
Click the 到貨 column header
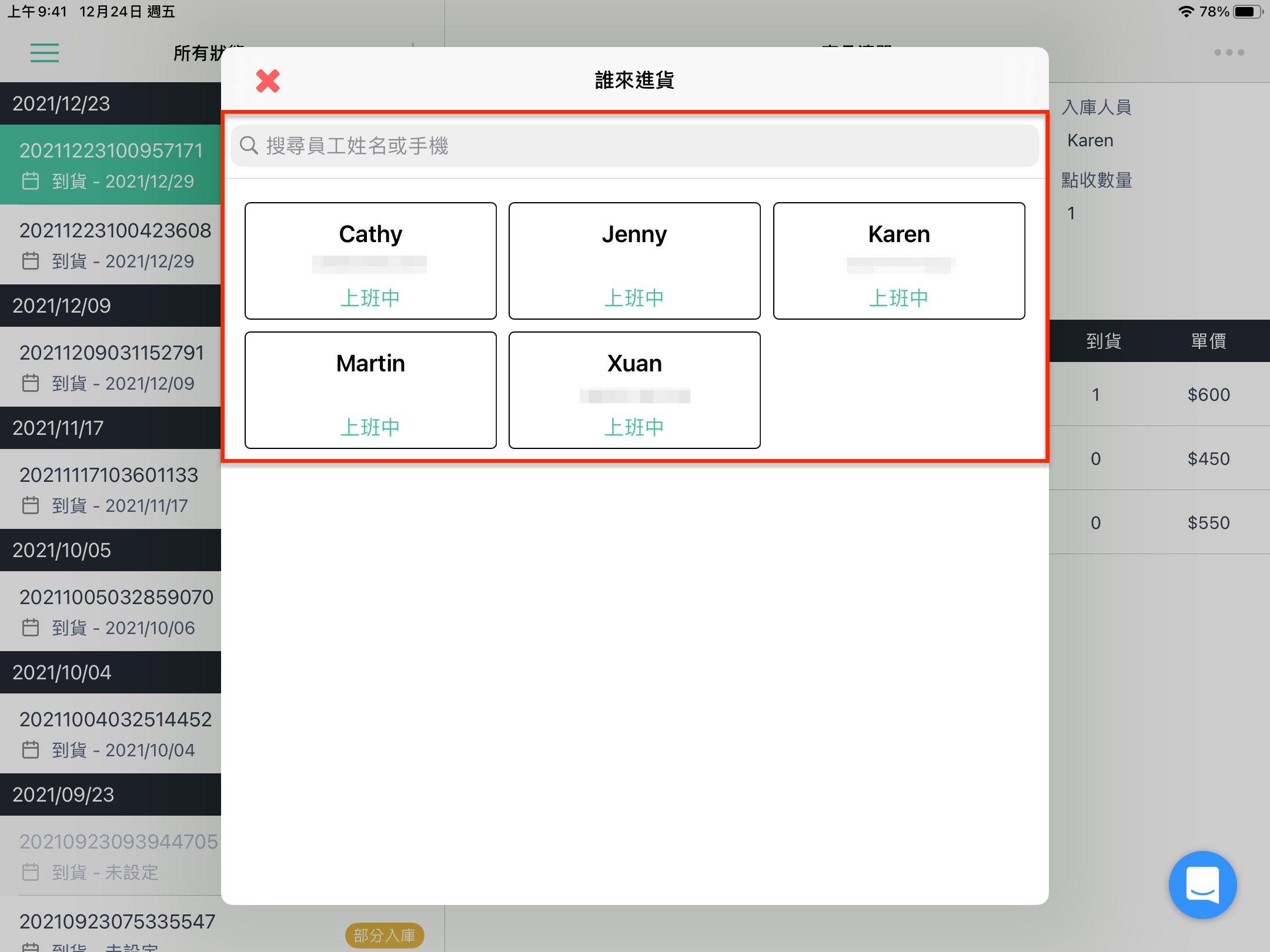tap(1103, 341)
